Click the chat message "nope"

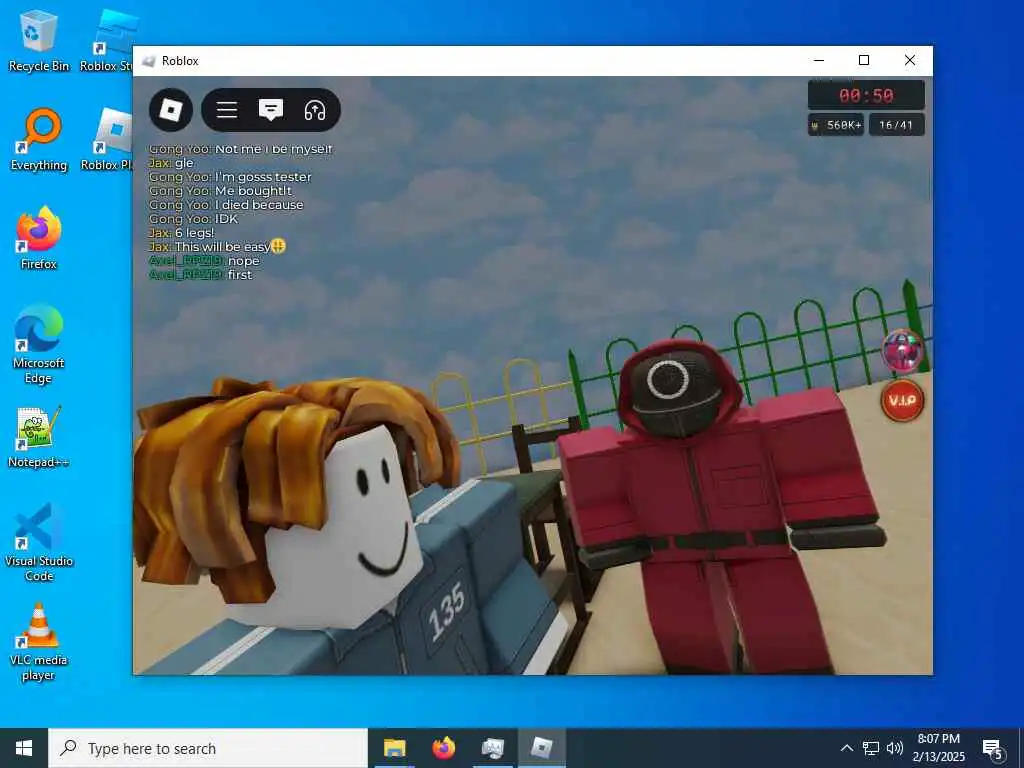pyautogui.click(x=204, y=261)
